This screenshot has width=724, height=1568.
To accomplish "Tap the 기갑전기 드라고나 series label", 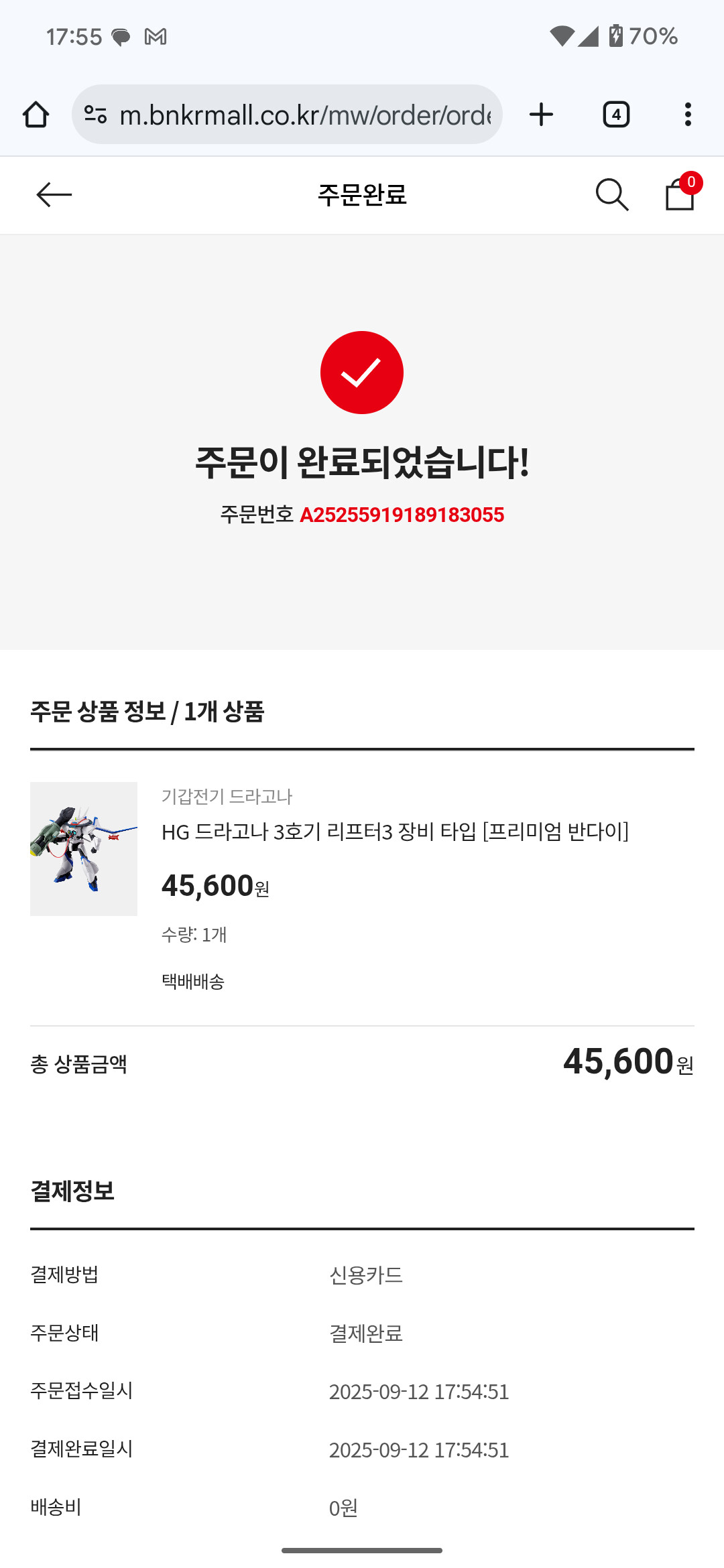I will click(227, 796).
